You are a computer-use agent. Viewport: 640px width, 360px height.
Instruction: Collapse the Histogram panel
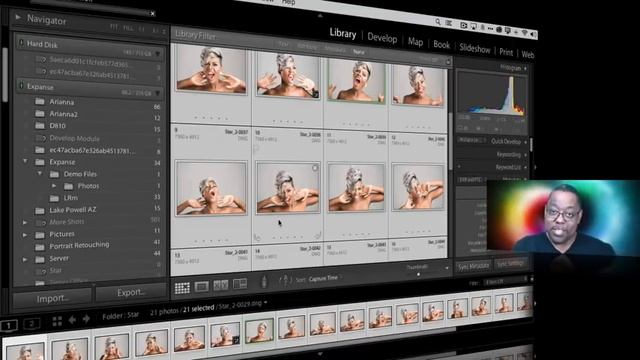click(x=525, y=69)
